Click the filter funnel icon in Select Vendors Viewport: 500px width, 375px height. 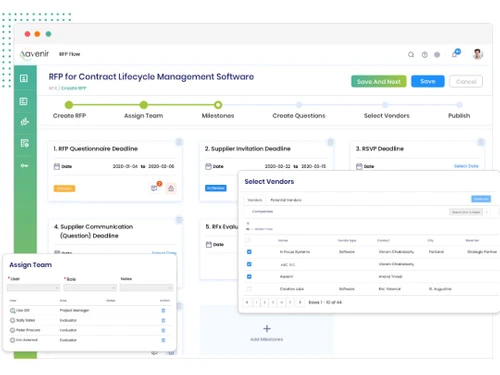point(248,223)
